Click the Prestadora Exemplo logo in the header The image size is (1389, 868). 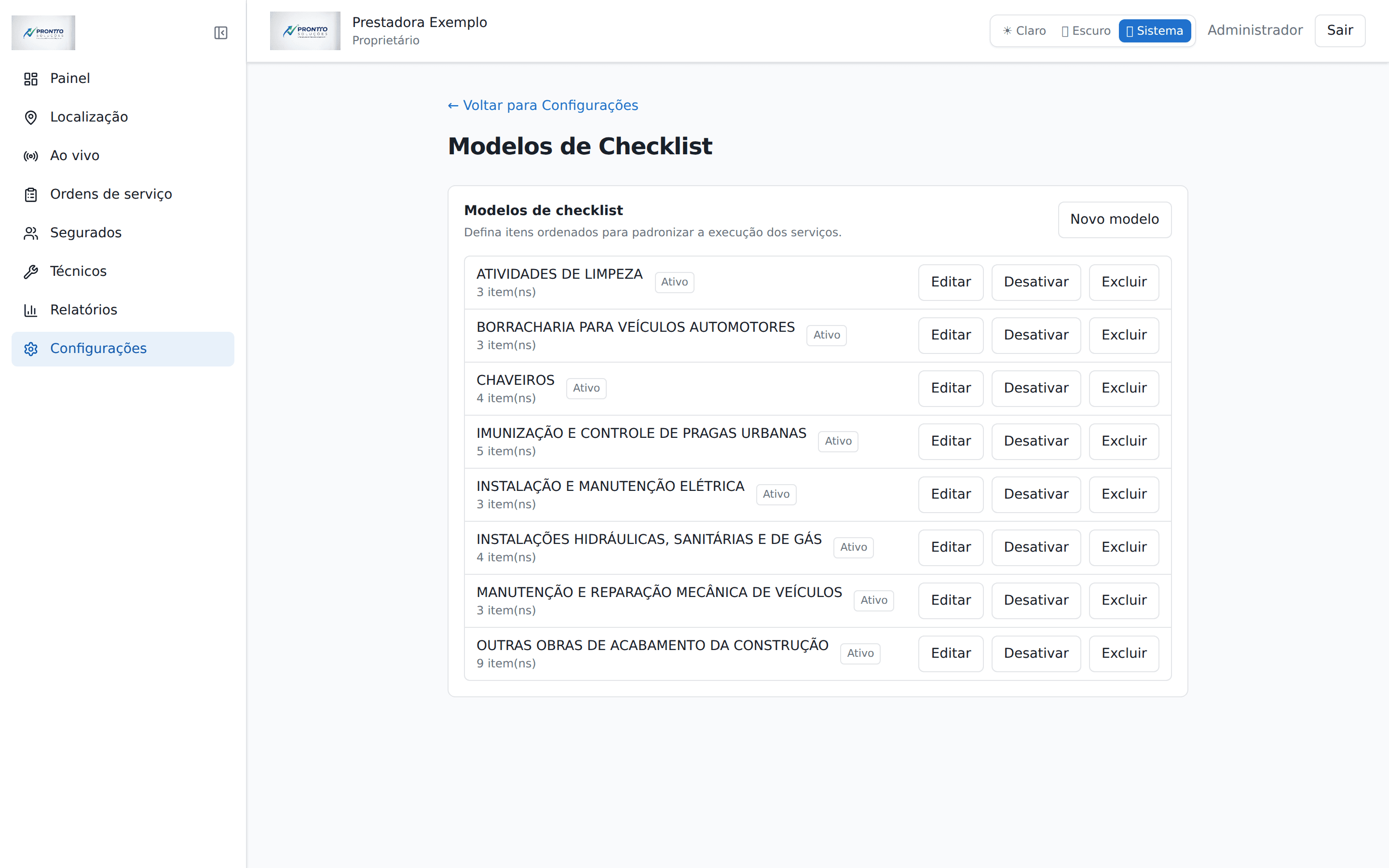click(x=305, y=31)
